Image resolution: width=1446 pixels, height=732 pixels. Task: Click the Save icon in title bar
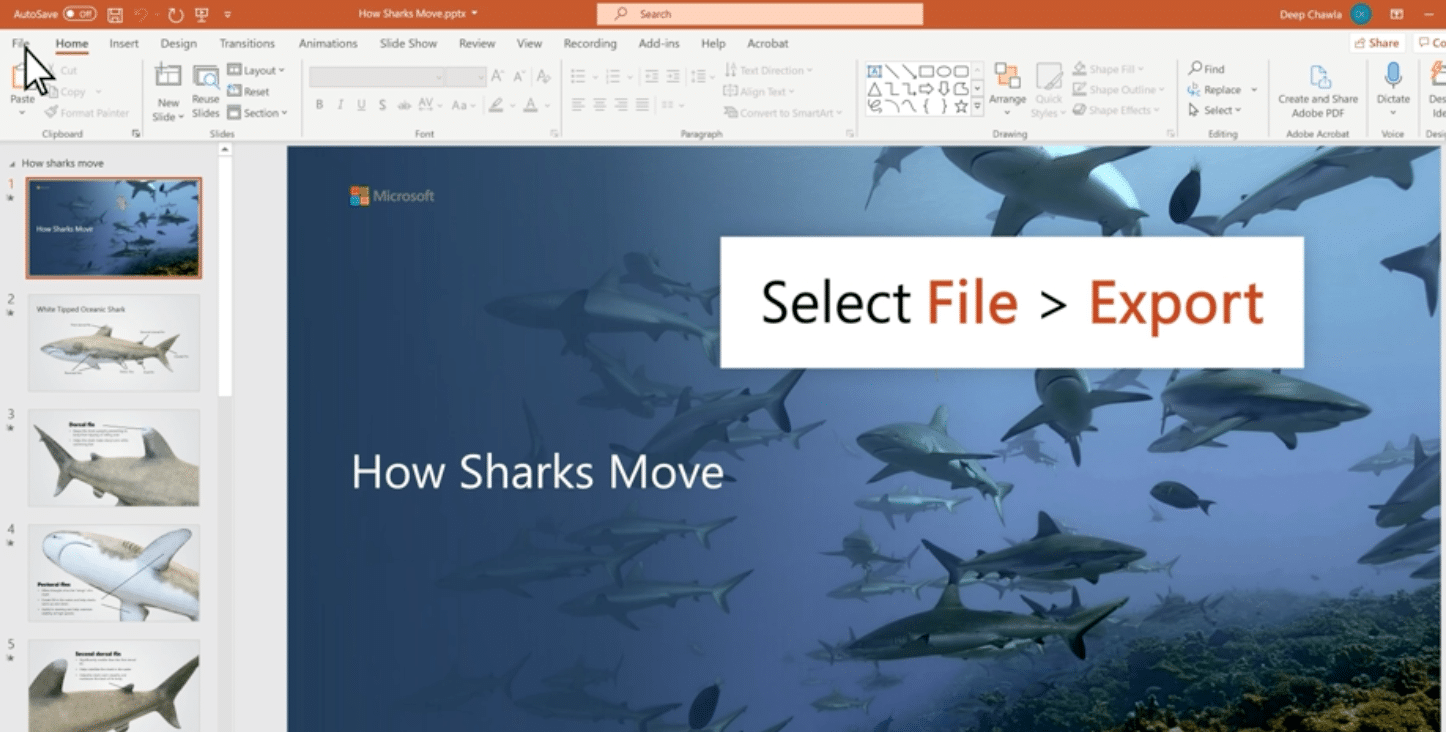point(115,14)
